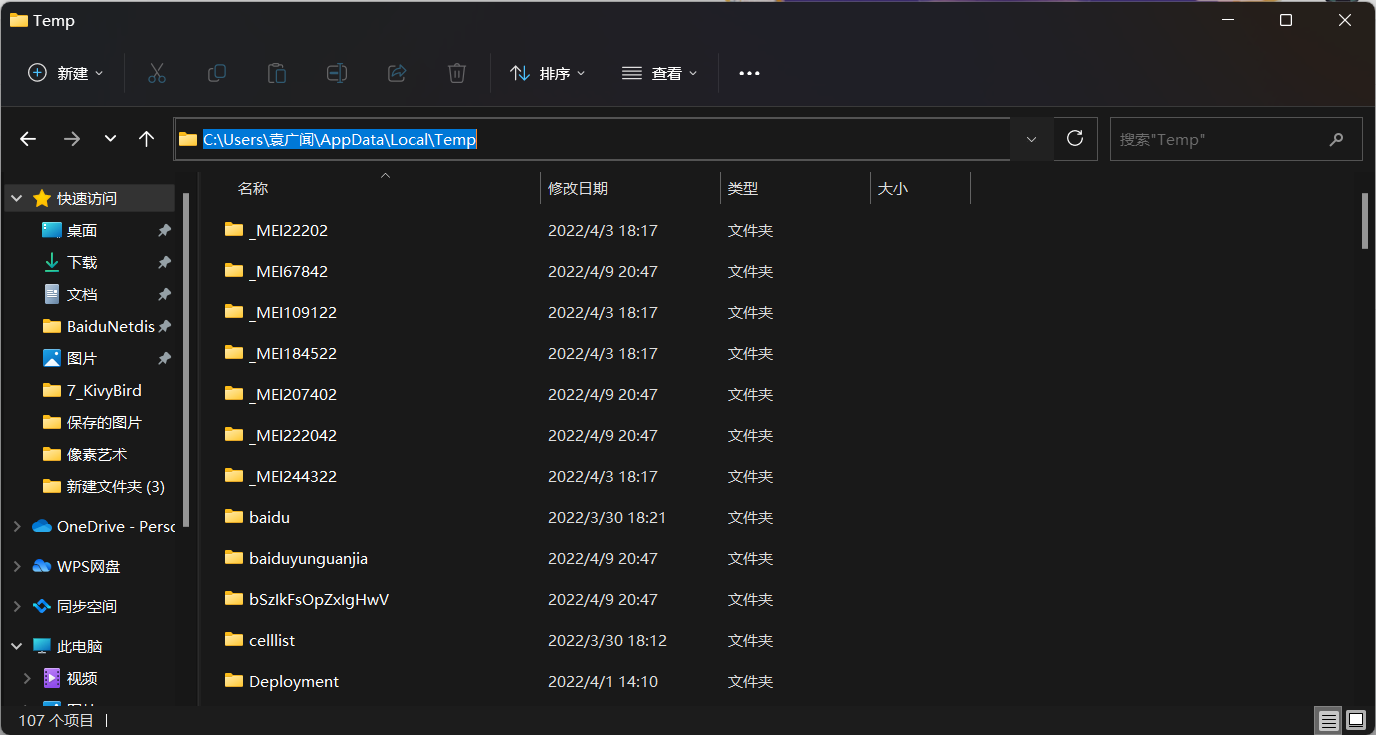
Task: Click the file list vertical scrollbar
Action: tap(1365, 220)
